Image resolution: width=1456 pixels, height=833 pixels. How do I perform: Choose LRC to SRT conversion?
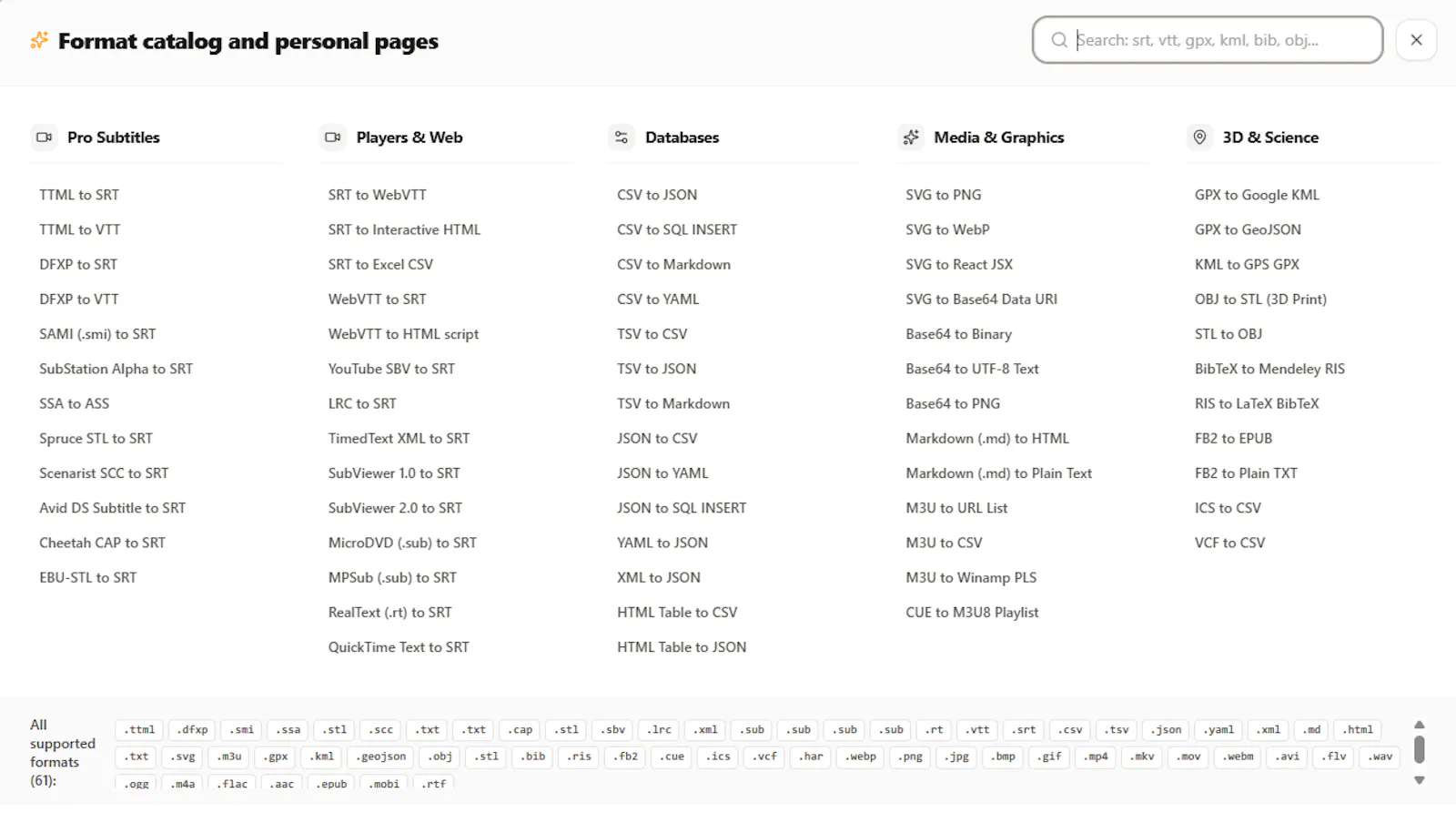362,403
